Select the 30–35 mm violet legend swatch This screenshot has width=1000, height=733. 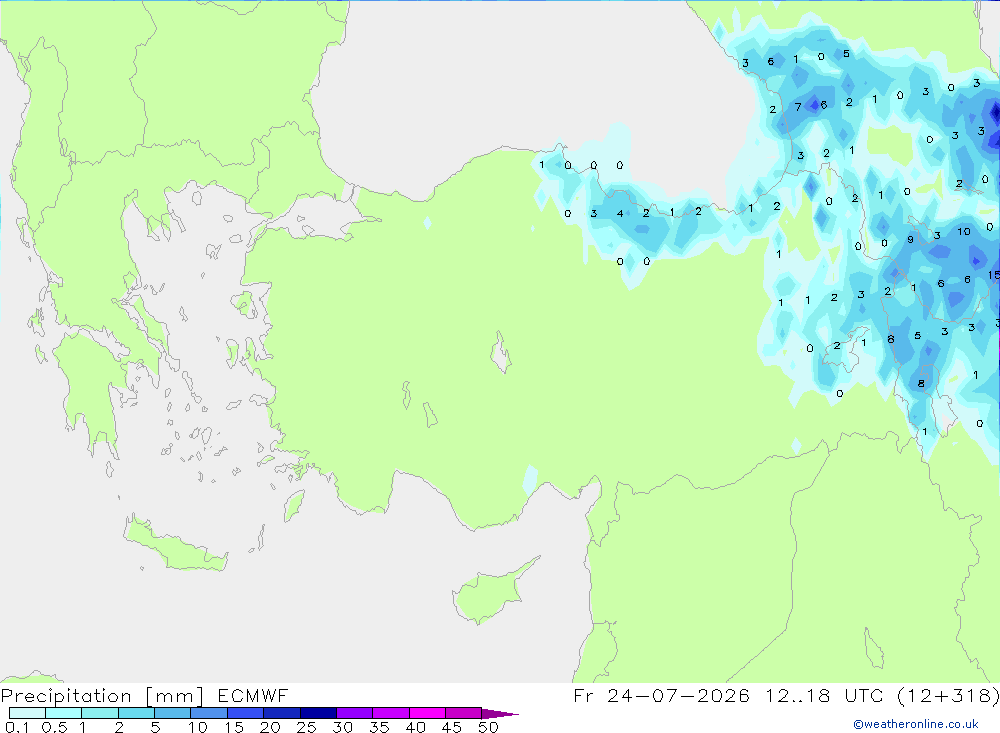355,713
